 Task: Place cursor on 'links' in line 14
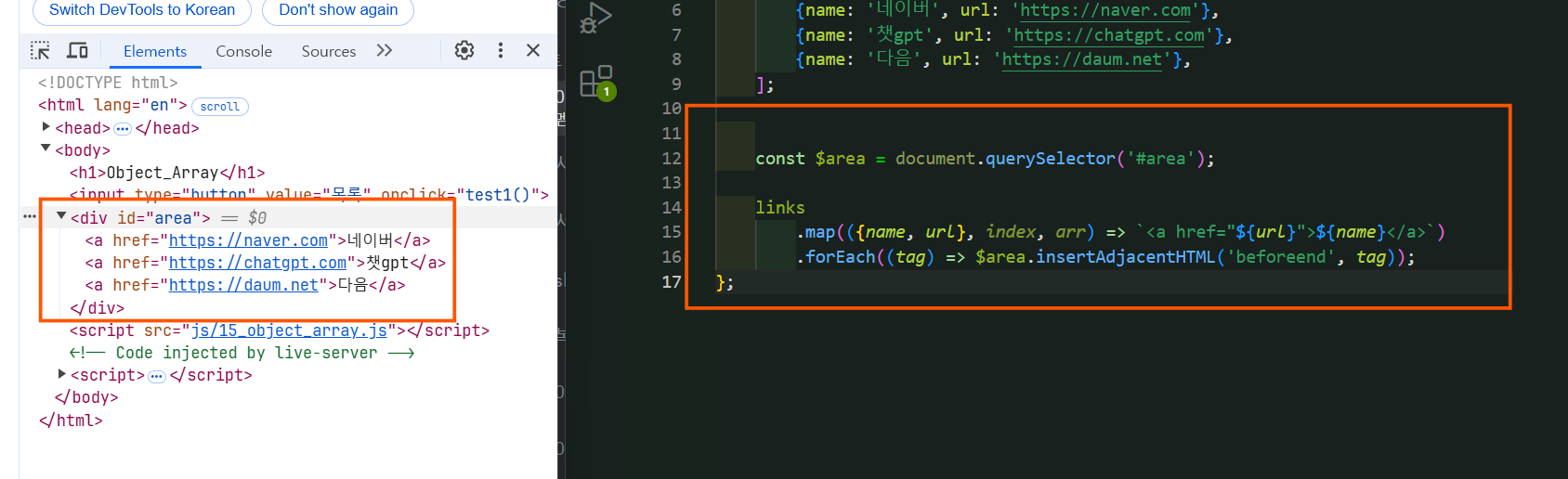click(x=780, y=208)
